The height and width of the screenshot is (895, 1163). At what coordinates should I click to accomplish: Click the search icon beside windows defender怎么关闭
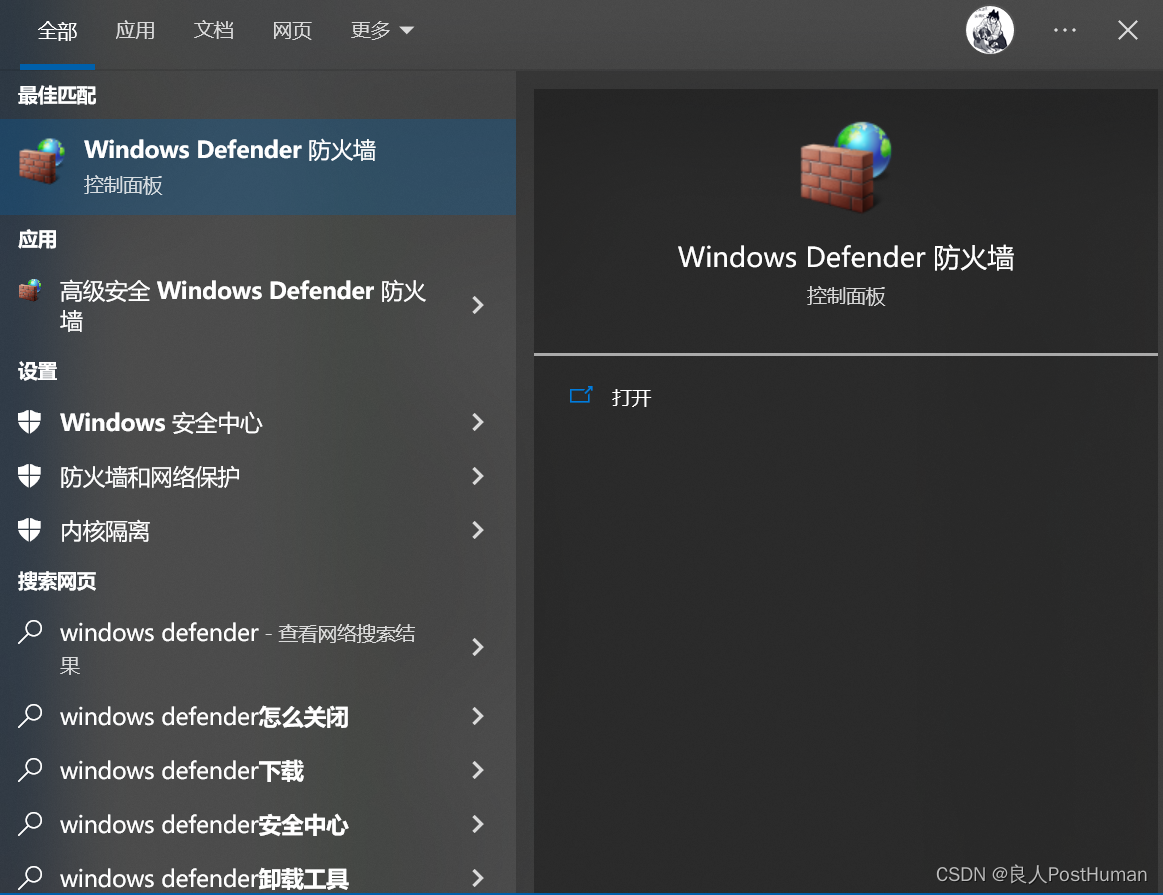coord(28,716)
